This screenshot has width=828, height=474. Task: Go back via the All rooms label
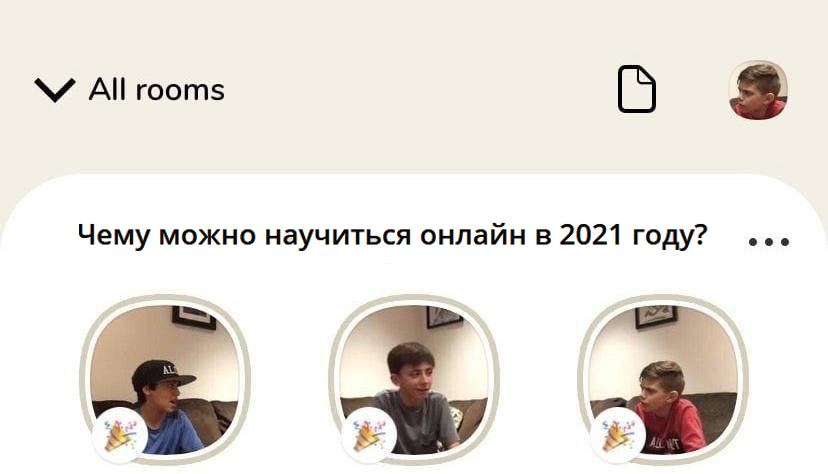click(x=156, y=89)
